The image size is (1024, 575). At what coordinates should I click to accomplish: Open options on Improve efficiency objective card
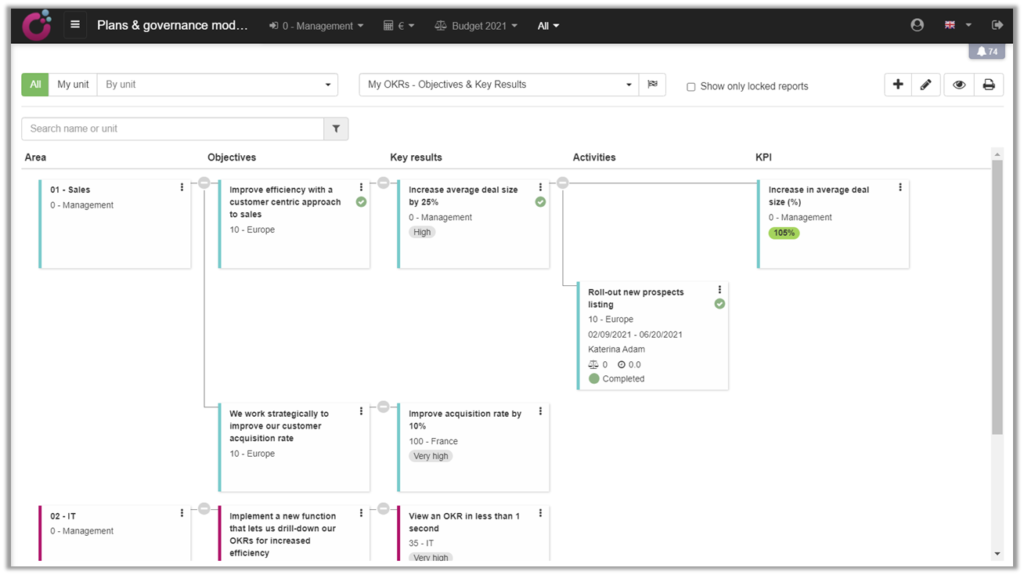tap(361, 188)
